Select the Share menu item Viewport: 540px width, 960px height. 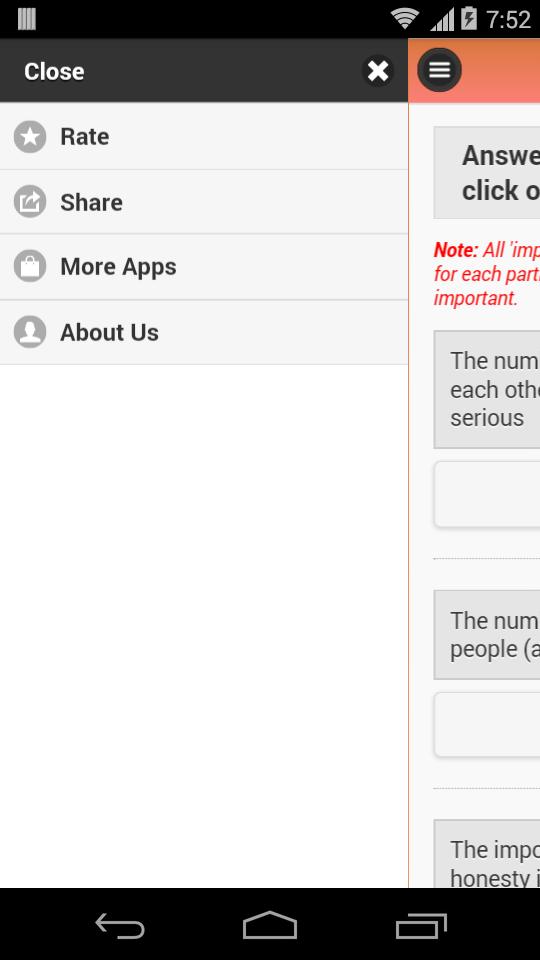pos(204,202)
